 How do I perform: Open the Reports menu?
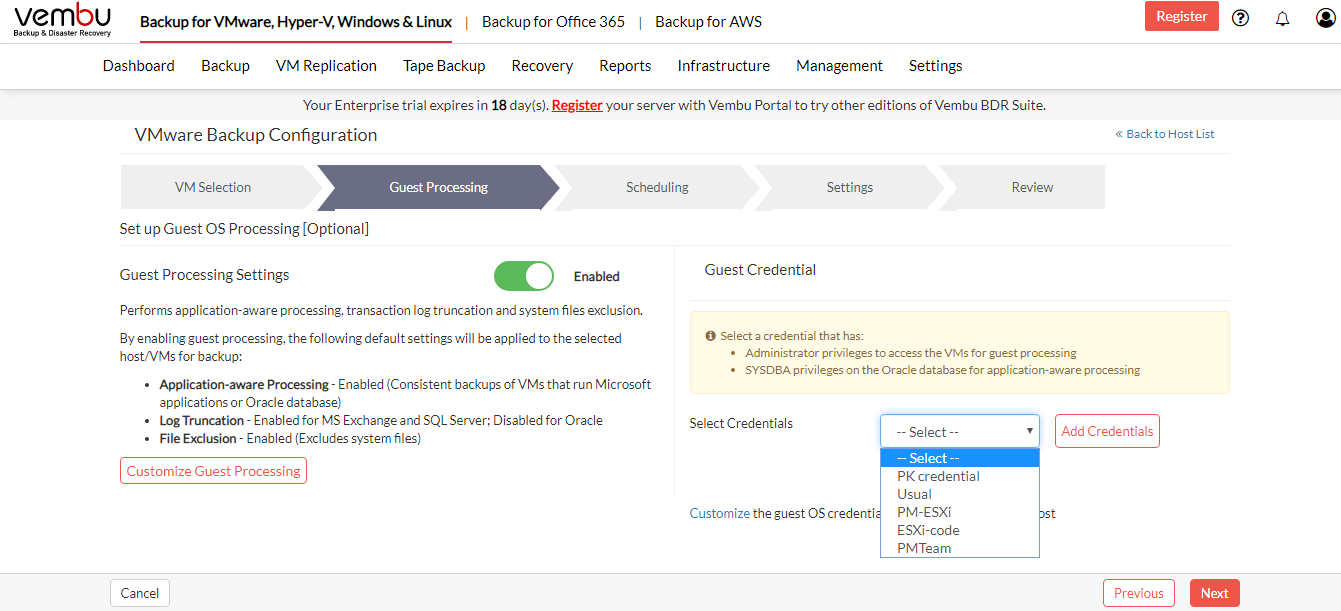pos(625,66)
